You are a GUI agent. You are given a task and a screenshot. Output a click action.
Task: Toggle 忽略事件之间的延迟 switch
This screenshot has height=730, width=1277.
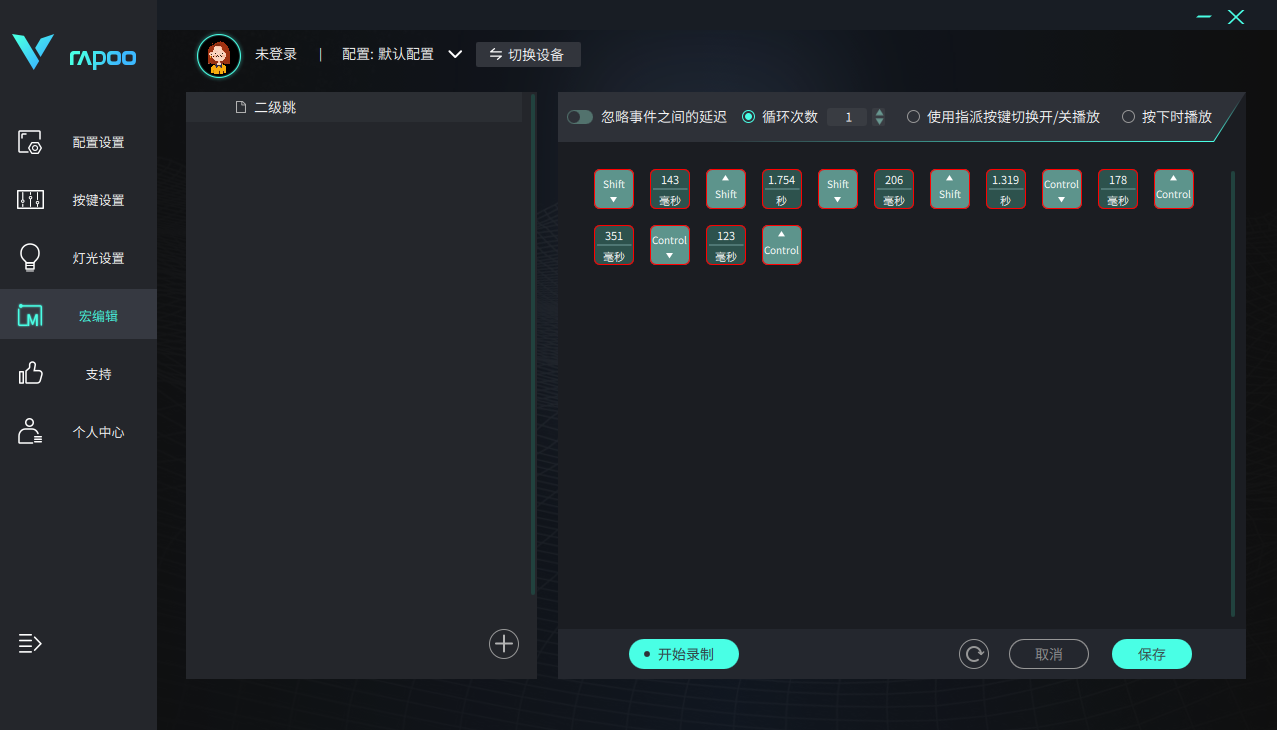(x=580, y=117)
